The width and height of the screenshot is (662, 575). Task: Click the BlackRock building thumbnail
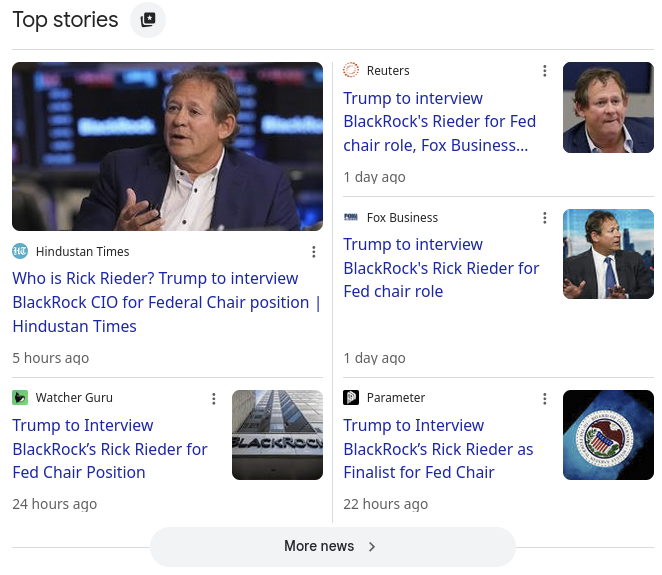click(x=277, y=435)
